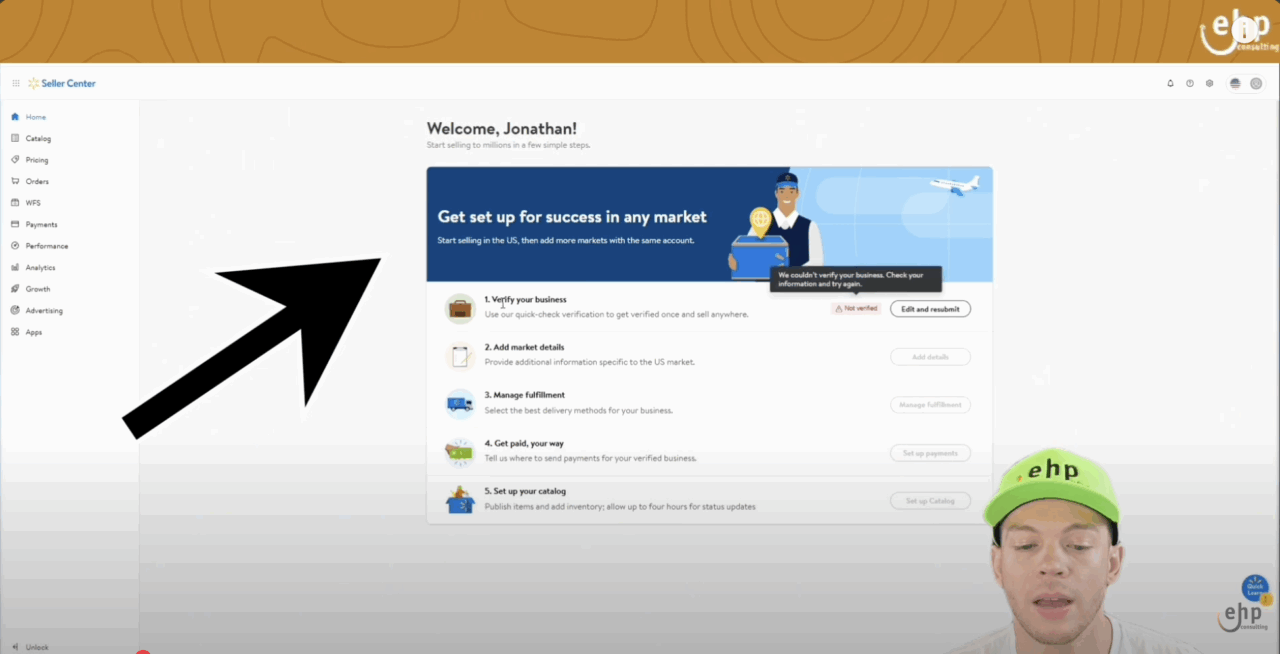Viewport: 1280px width, 654px height.
Task: Click the Seller Center logo
Action: point(62,83)
